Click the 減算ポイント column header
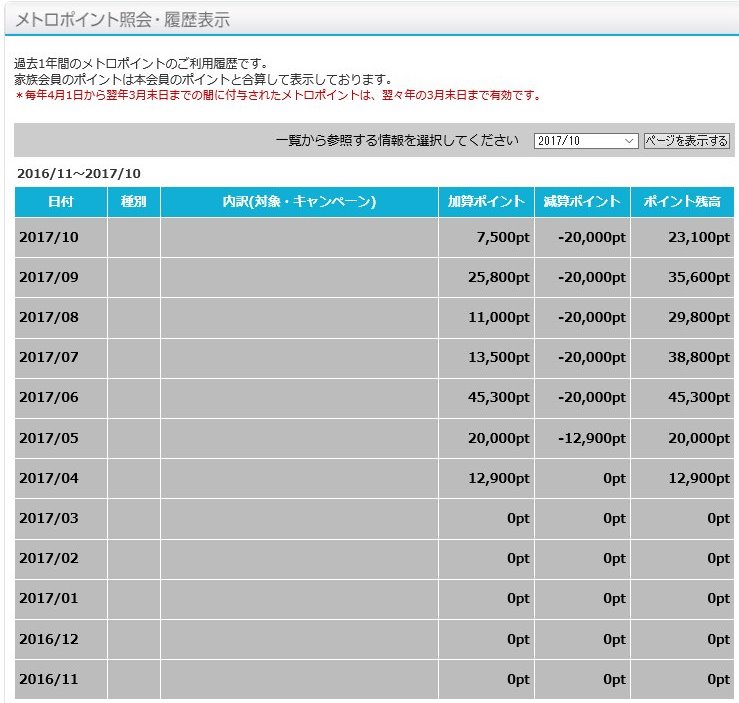739x703 pixels. click(x=583, y=202)
